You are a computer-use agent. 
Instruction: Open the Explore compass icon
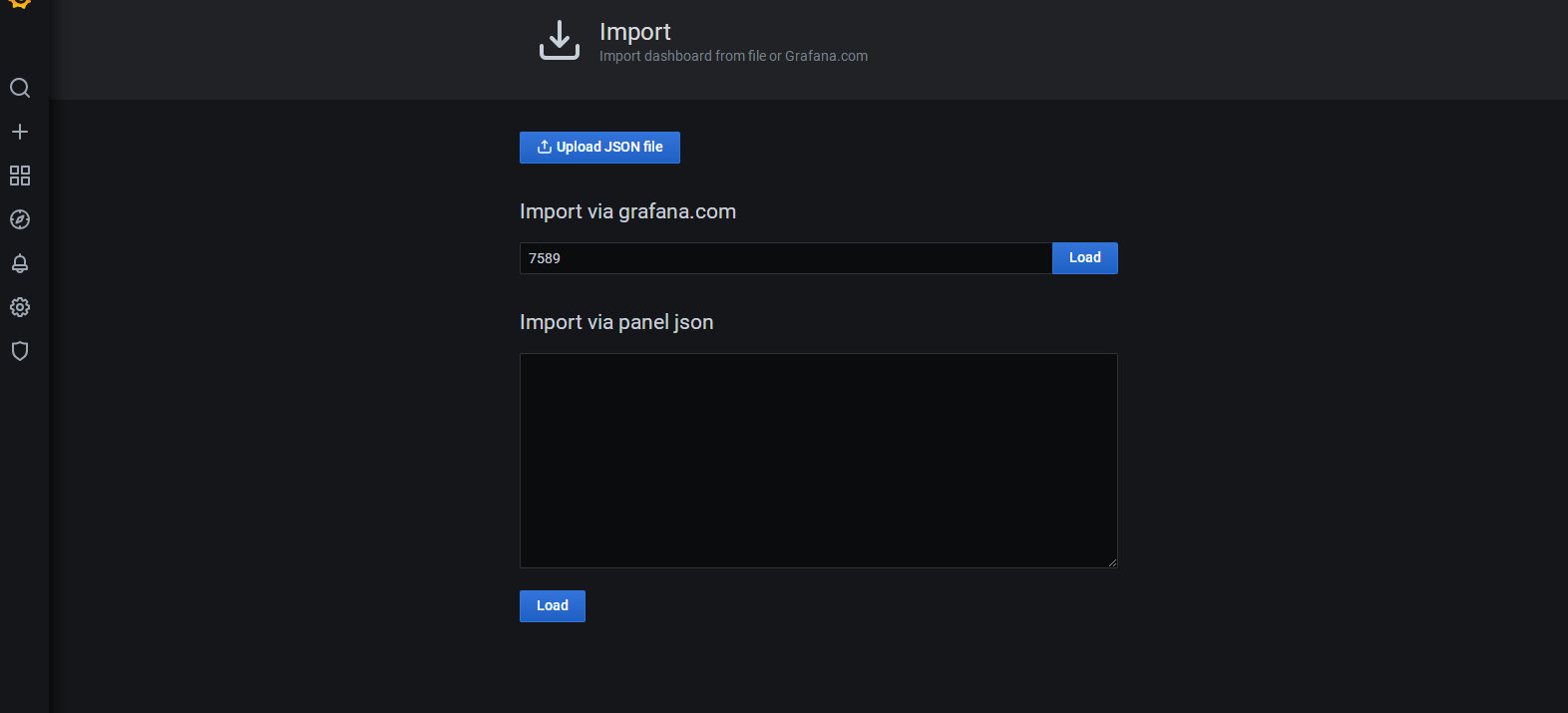[20, 219]
